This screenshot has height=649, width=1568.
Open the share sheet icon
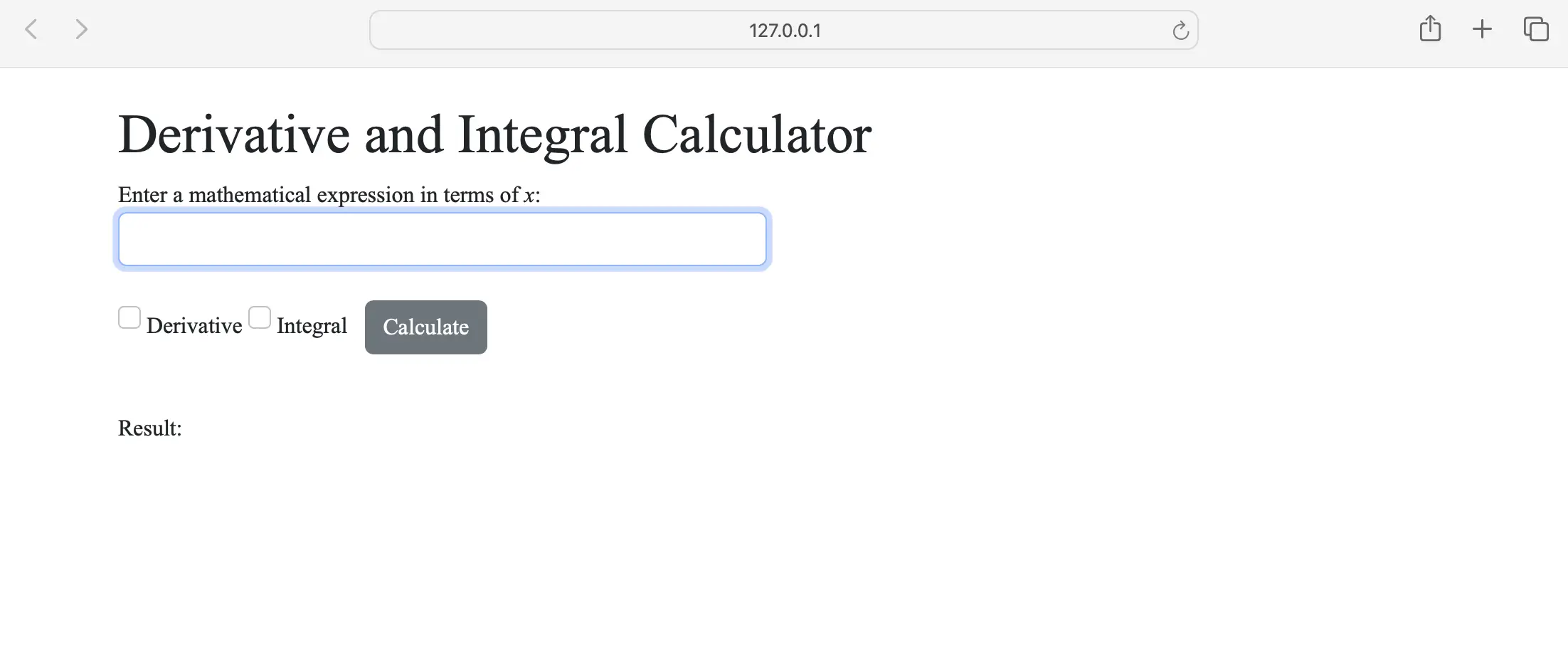pos(1430,29)
